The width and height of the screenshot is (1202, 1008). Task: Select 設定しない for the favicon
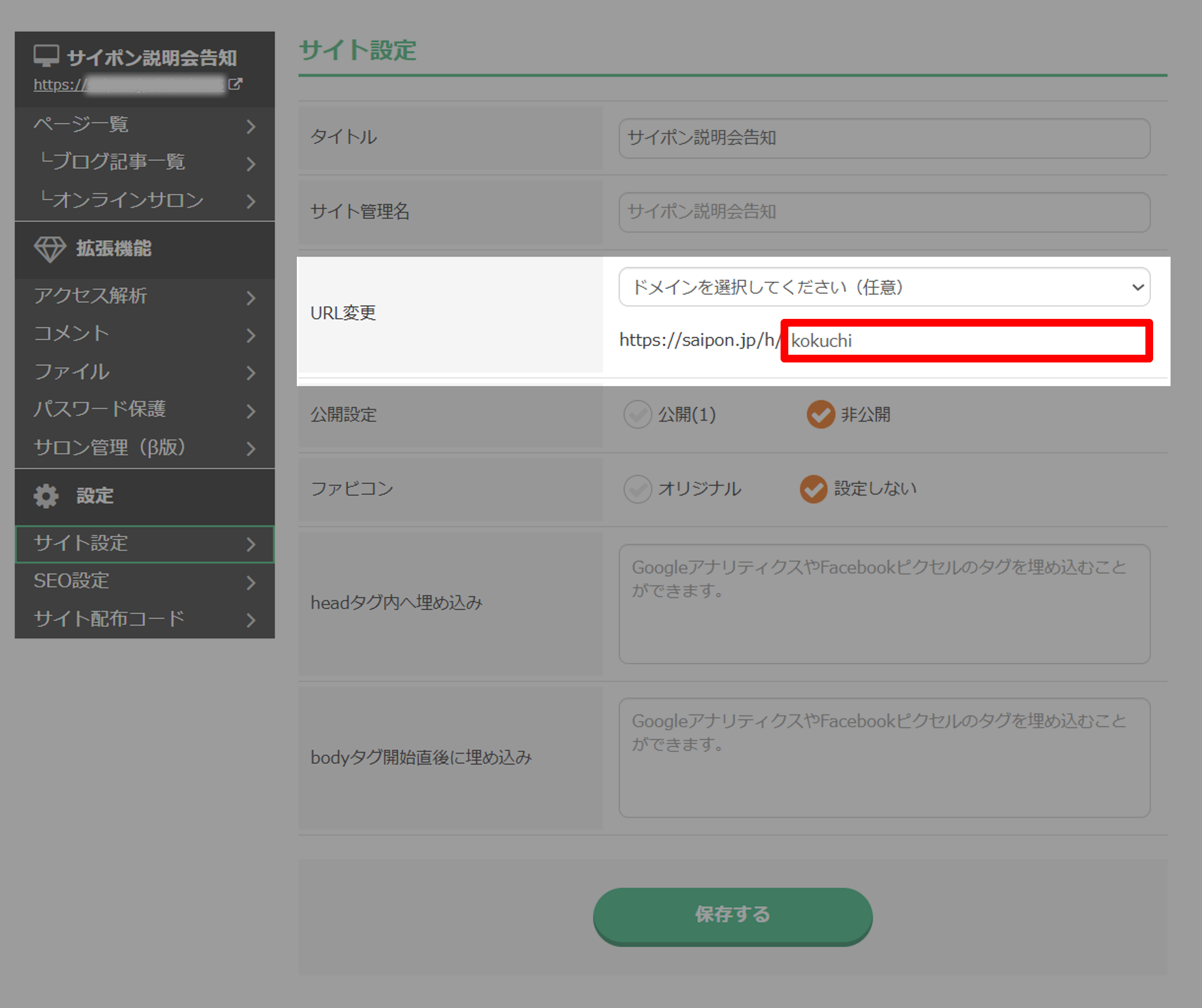(x=814, y=489)
